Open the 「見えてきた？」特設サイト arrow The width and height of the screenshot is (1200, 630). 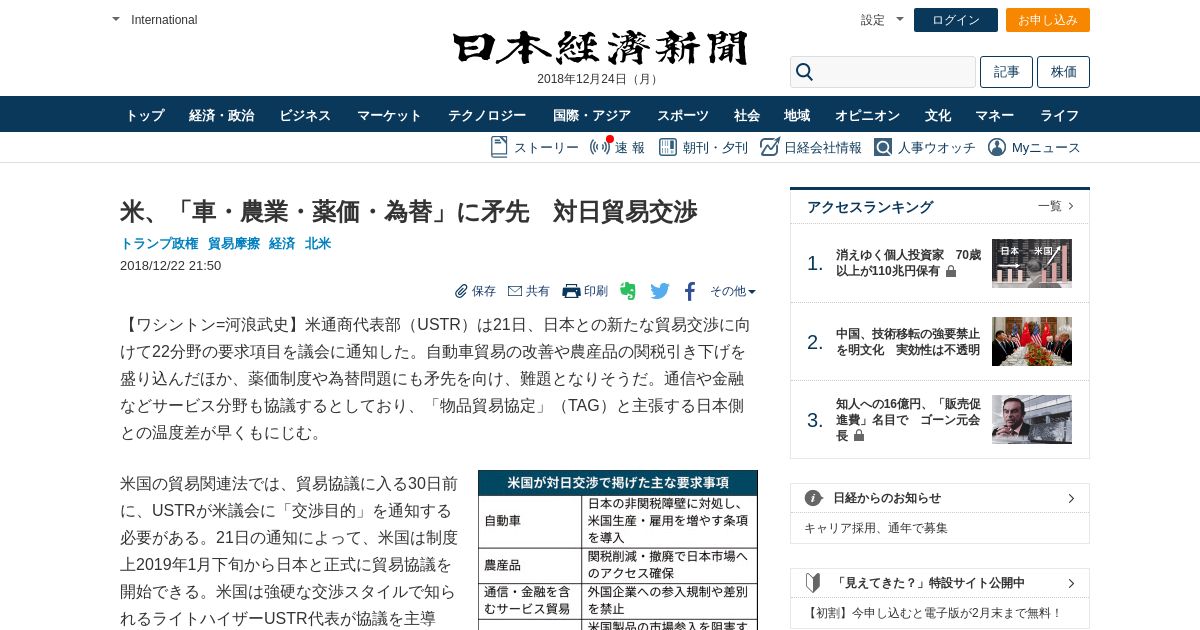1071,583
